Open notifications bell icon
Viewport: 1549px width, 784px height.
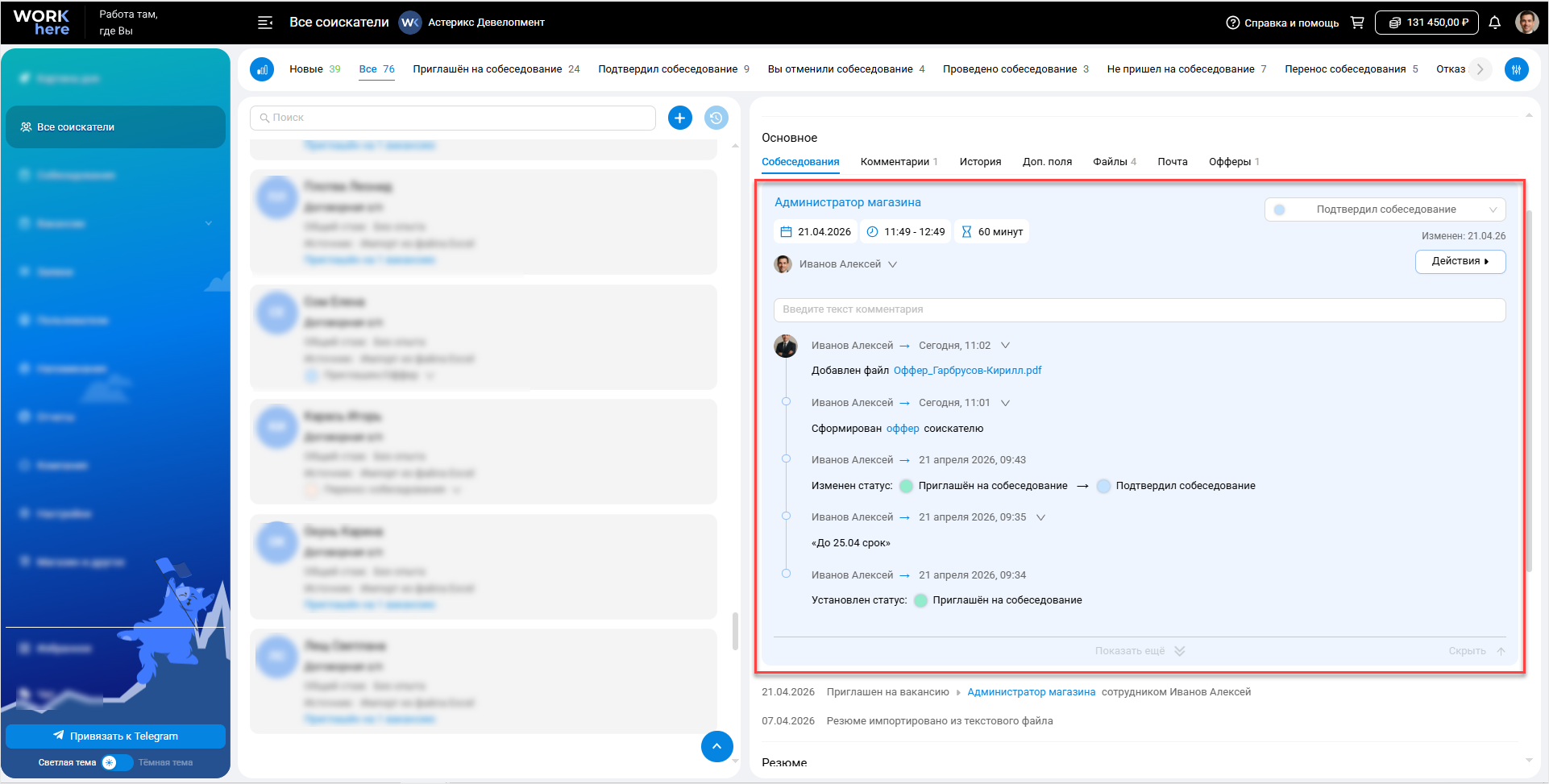point(1495,23)
